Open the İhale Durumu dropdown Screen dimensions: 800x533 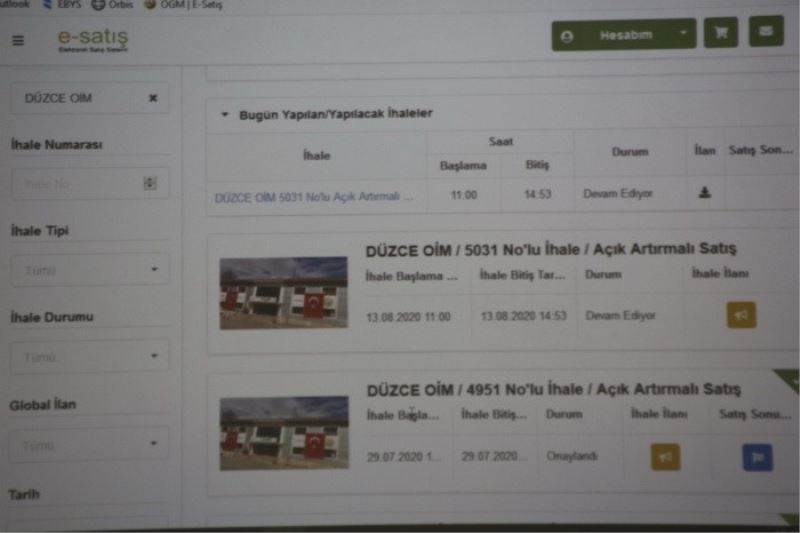click(90, 356)
